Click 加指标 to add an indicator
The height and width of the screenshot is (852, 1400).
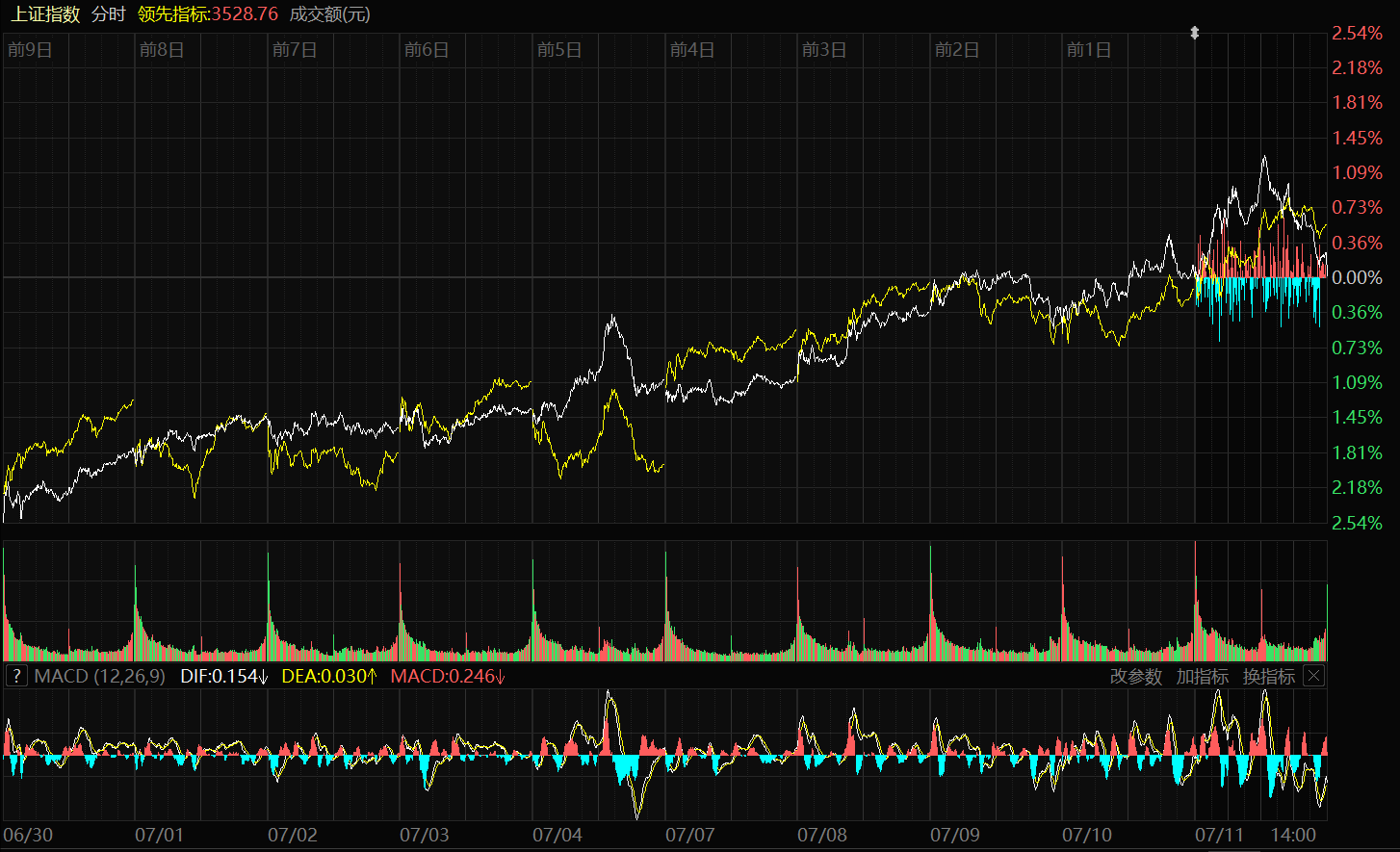pos(1202,677)
